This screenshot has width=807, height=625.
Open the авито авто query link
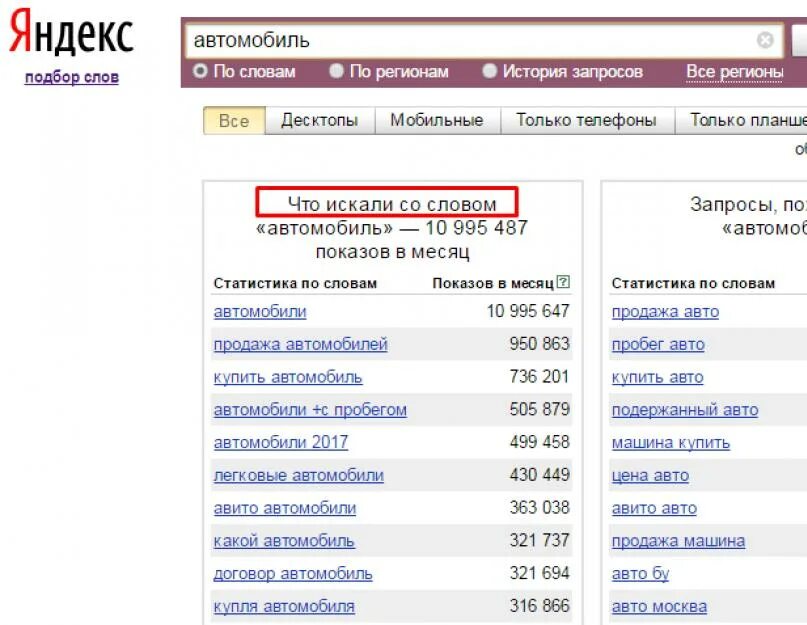[654, 508]
